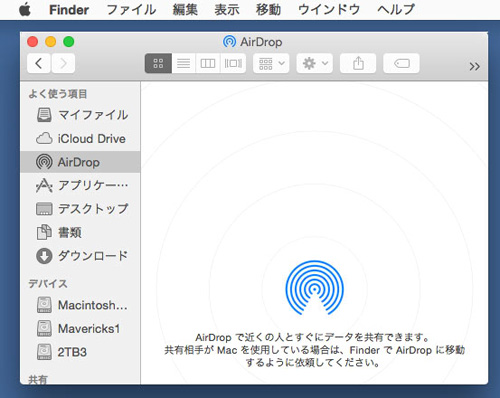Open the 移動 menu

[268, 10]
